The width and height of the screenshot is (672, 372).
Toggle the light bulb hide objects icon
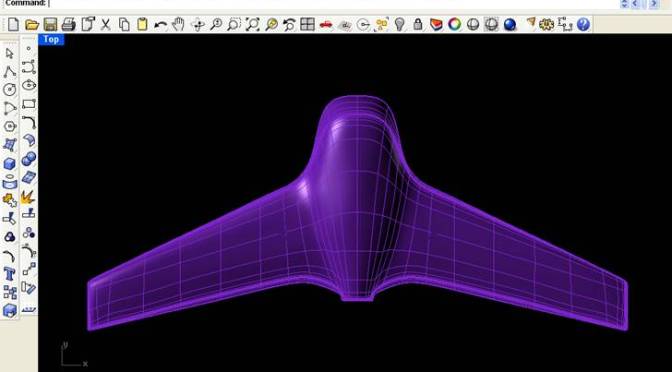pyautogui.click(x=399, y=24)
